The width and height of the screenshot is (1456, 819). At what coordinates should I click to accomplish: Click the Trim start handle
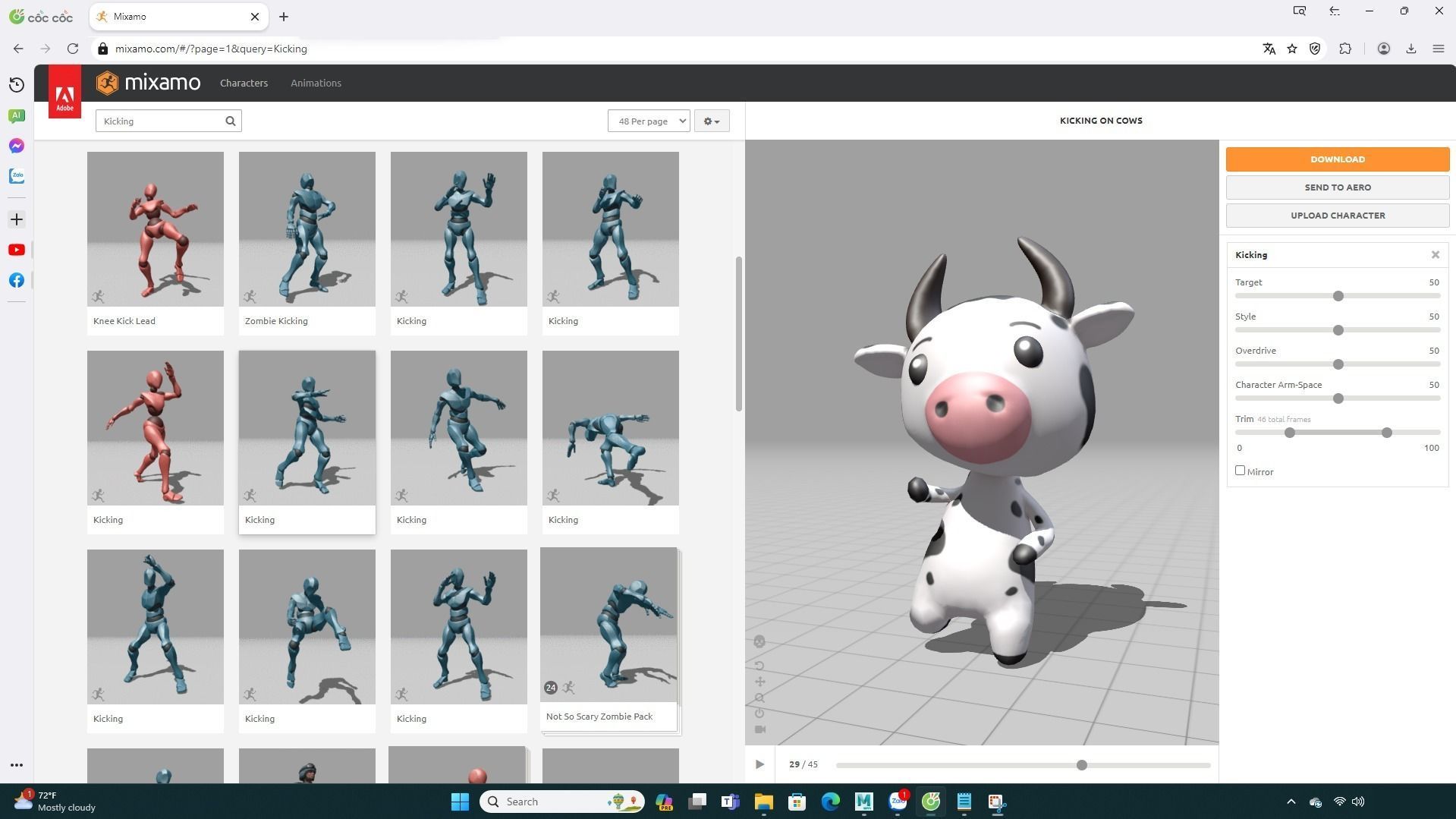pos(1289,432)
